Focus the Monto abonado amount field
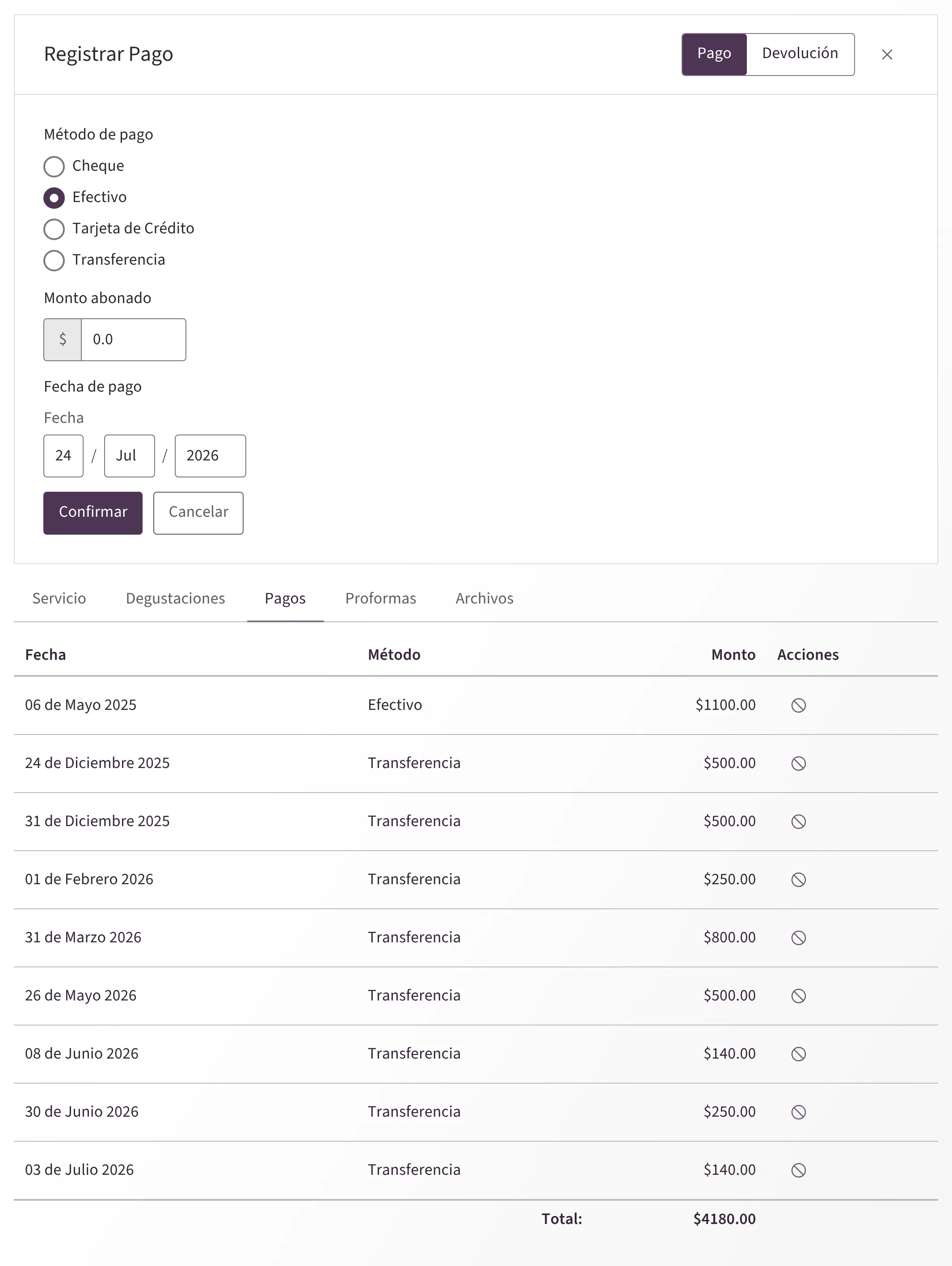Screen dimensions: 952x1266 [x=133, y=339]
